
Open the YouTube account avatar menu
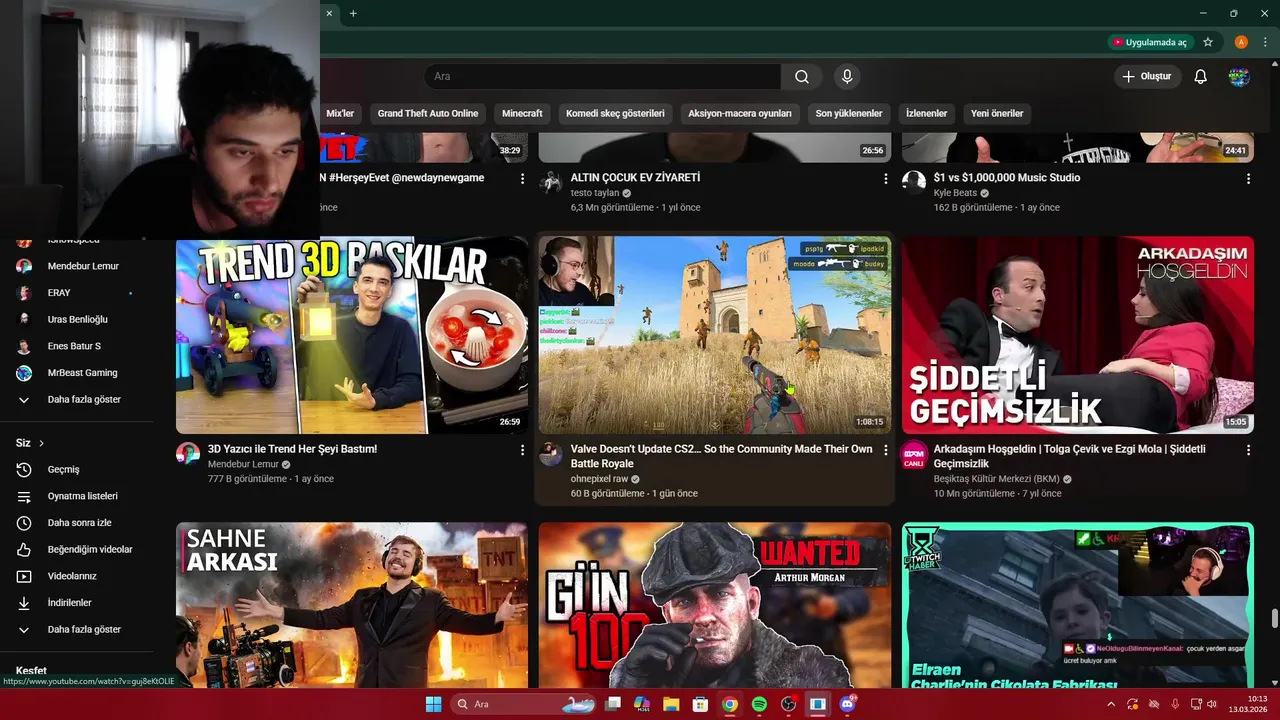[1239, 77]
